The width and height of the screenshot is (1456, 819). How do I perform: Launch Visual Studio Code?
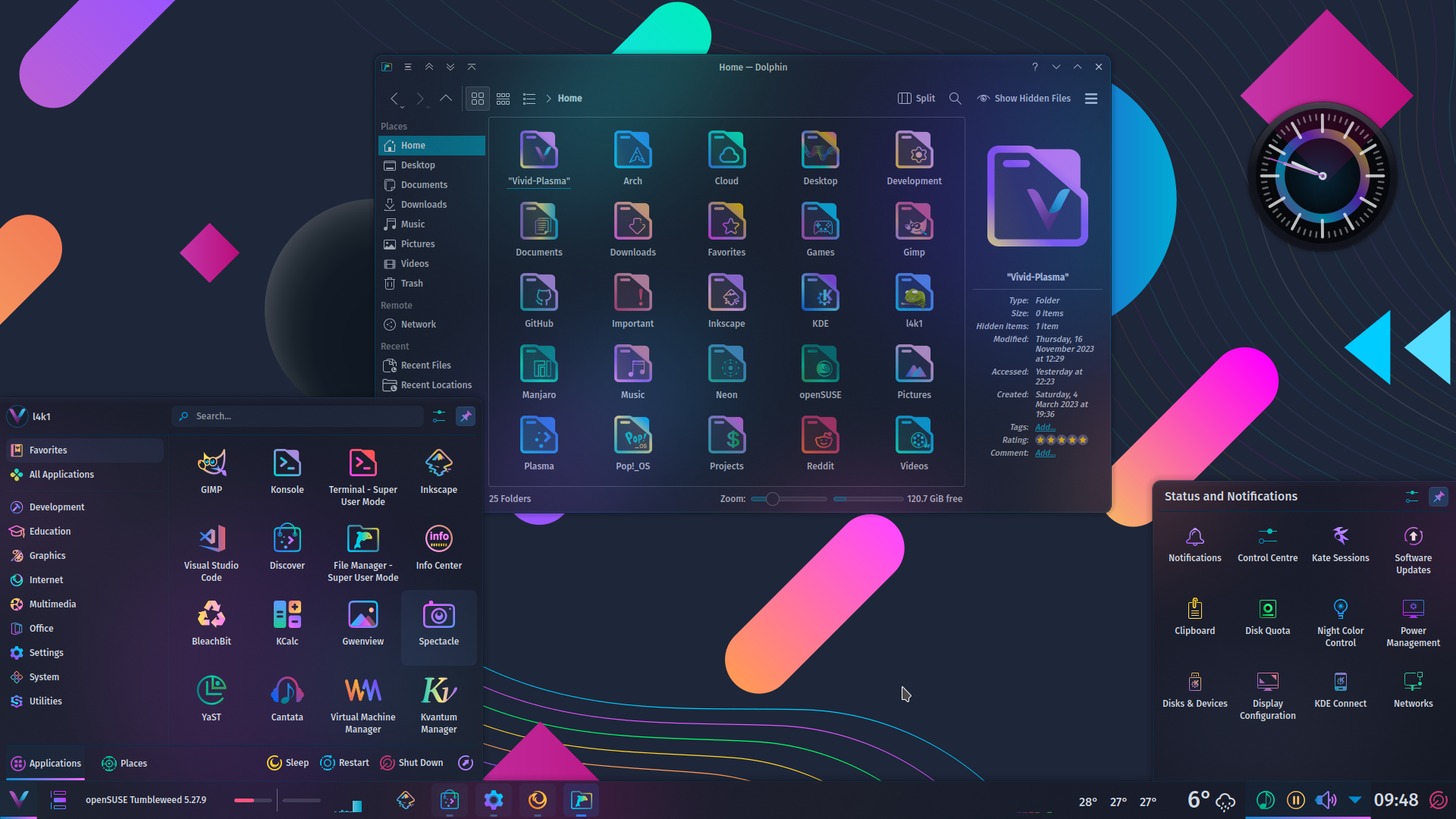point(212,553)
